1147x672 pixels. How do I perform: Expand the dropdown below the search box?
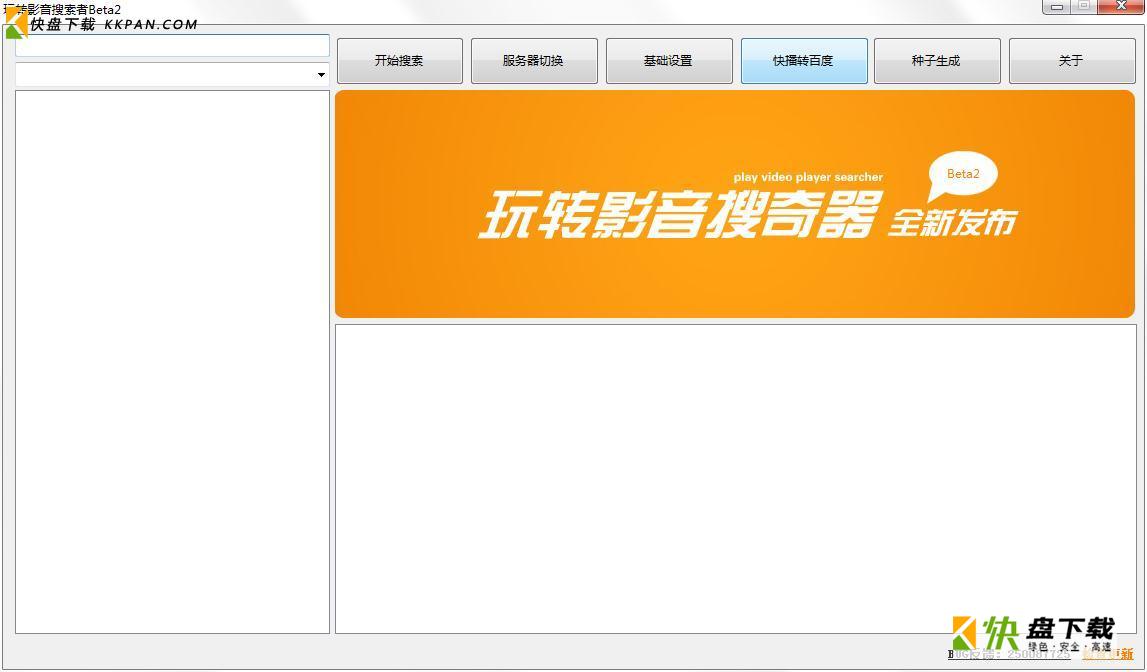pyautogui.click(x=321, y=75)
